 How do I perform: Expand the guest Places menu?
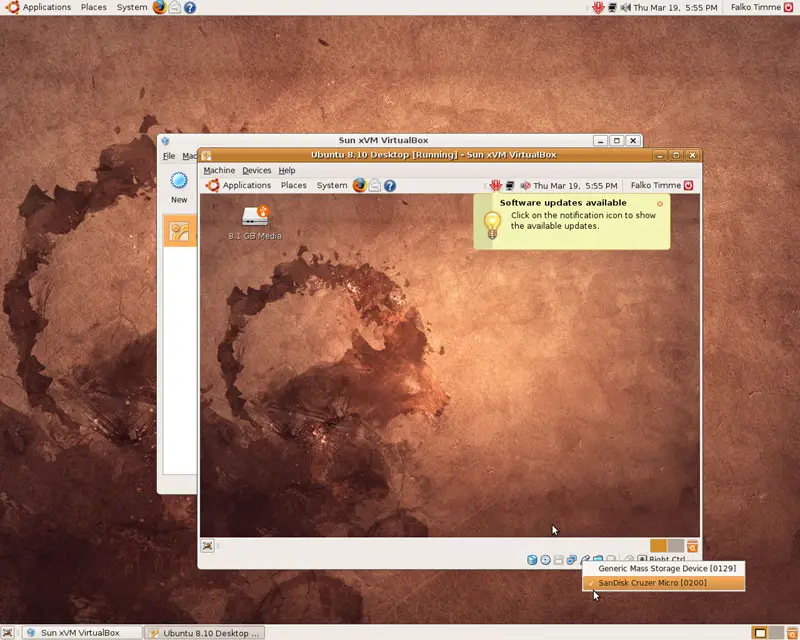[x=294, y=185]
